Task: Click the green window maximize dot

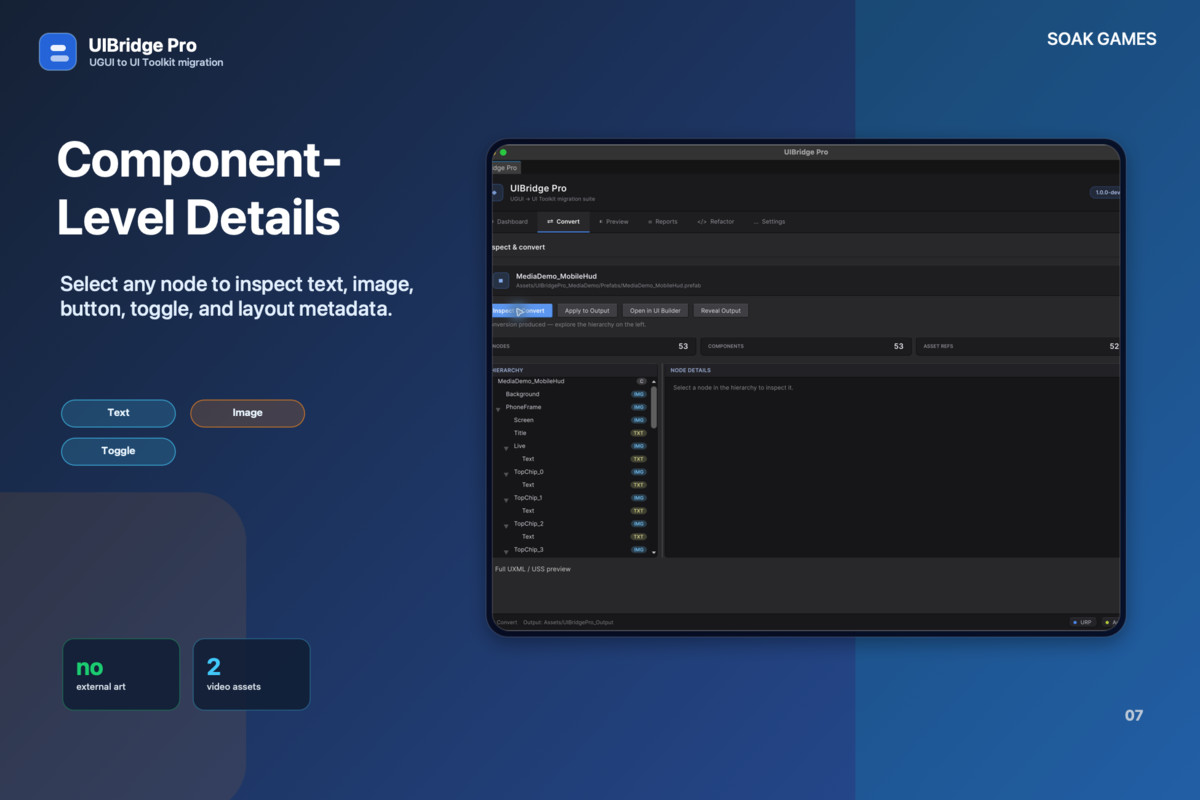Action: click(x=503, y=152)
